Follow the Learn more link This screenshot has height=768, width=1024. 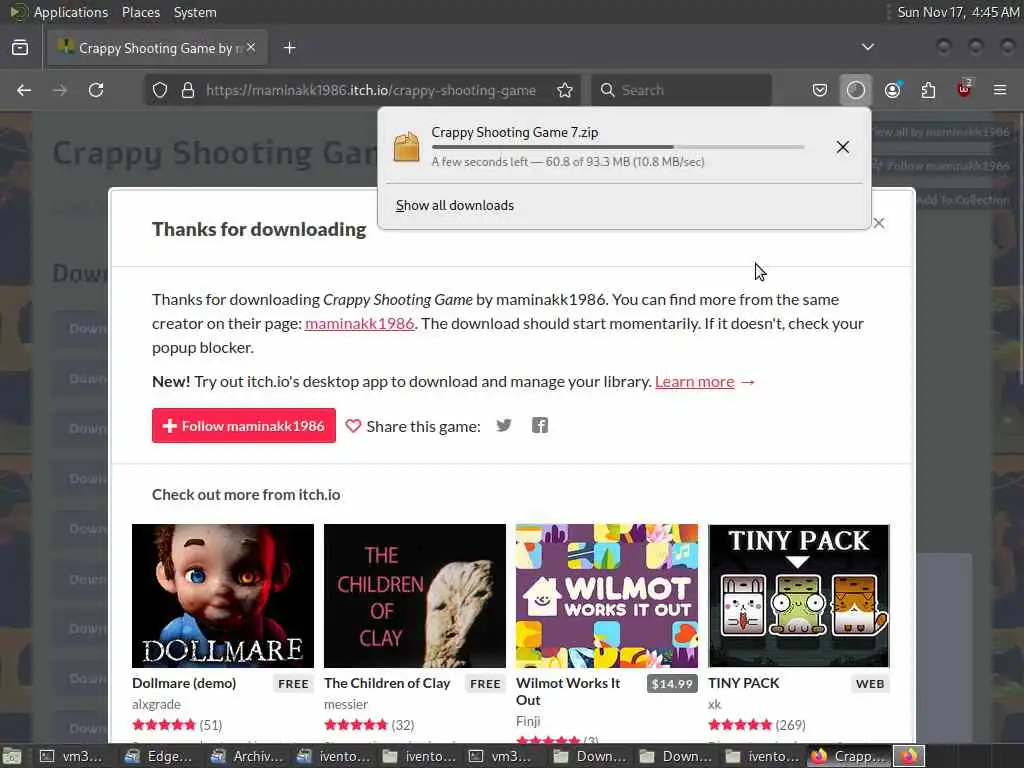tap(694, 381)
